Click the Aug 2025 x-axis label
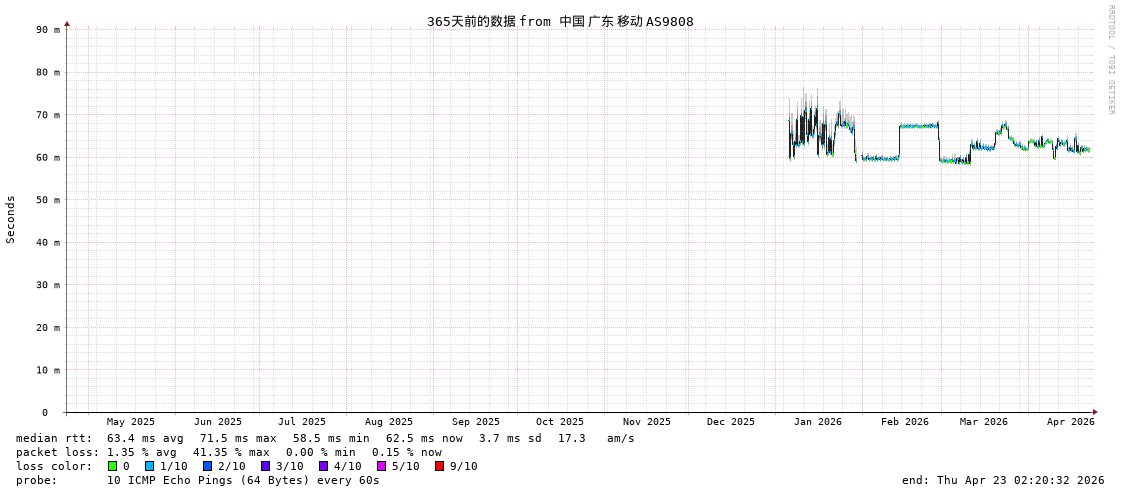Viewport: 1121px width, 494px height. 388,422
